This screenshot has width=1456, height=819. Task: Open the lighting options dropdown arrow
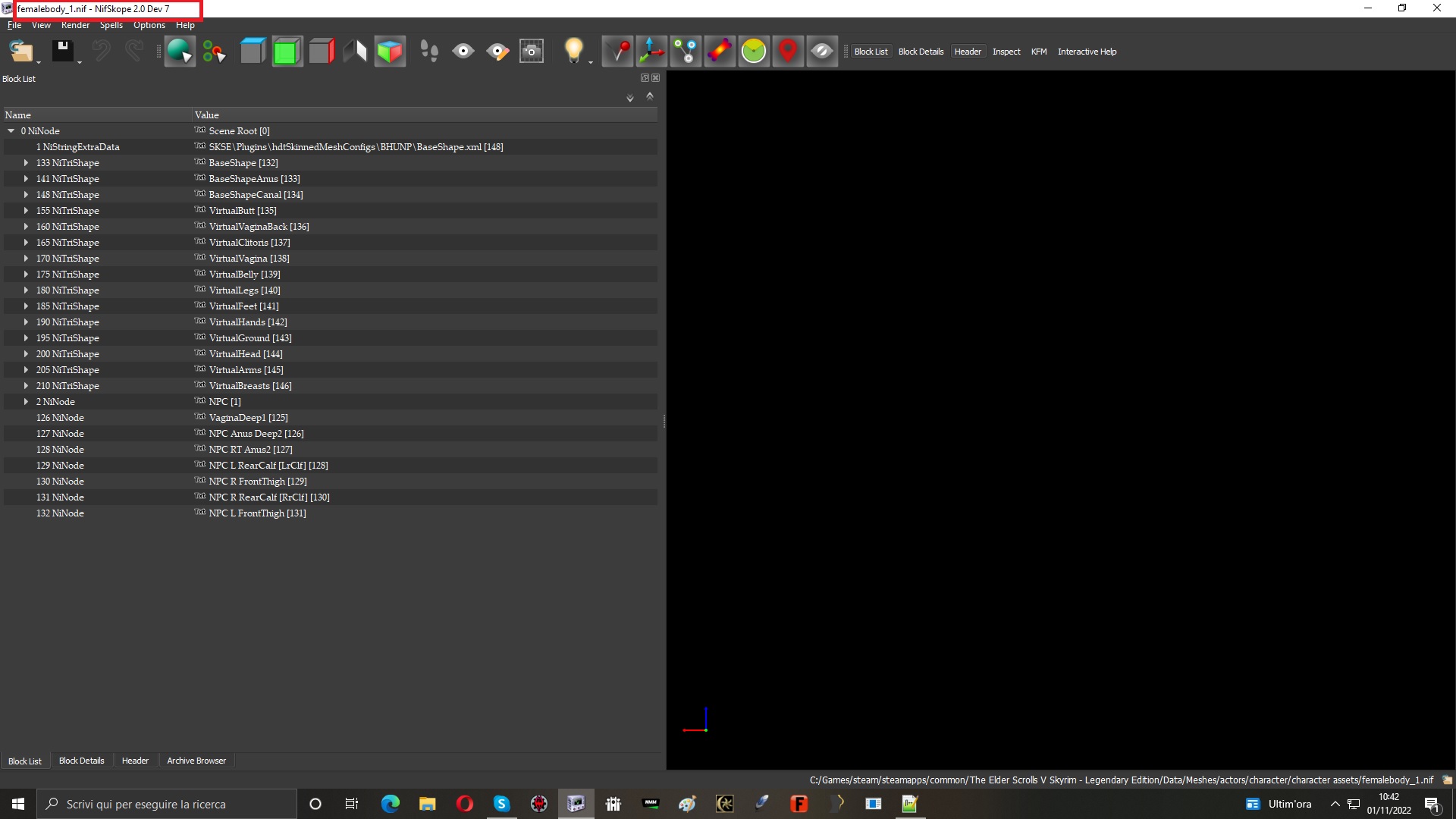[591, 62]
